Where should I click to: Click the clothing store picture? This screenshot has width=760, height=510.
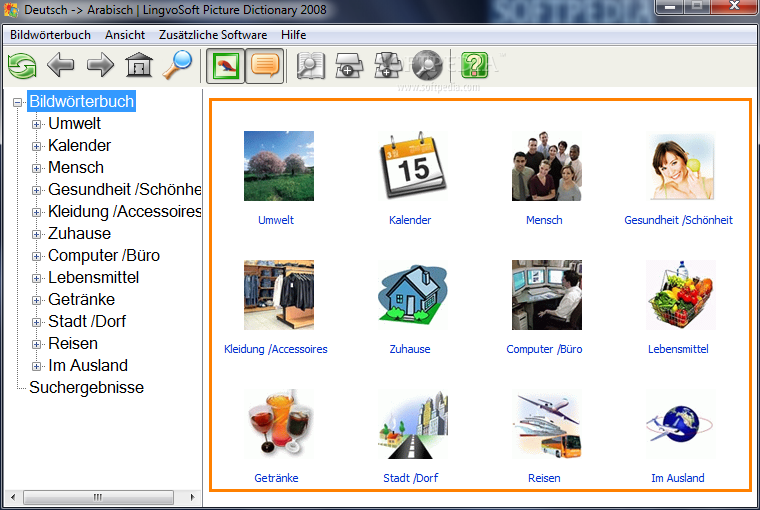coord(279,295)
